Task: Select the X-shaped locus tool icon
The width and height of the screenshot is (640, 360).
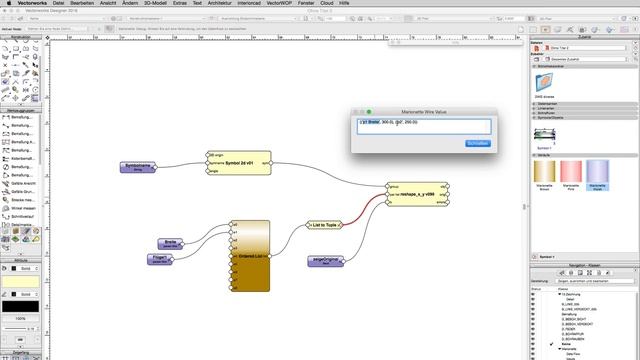Action: 5,65
